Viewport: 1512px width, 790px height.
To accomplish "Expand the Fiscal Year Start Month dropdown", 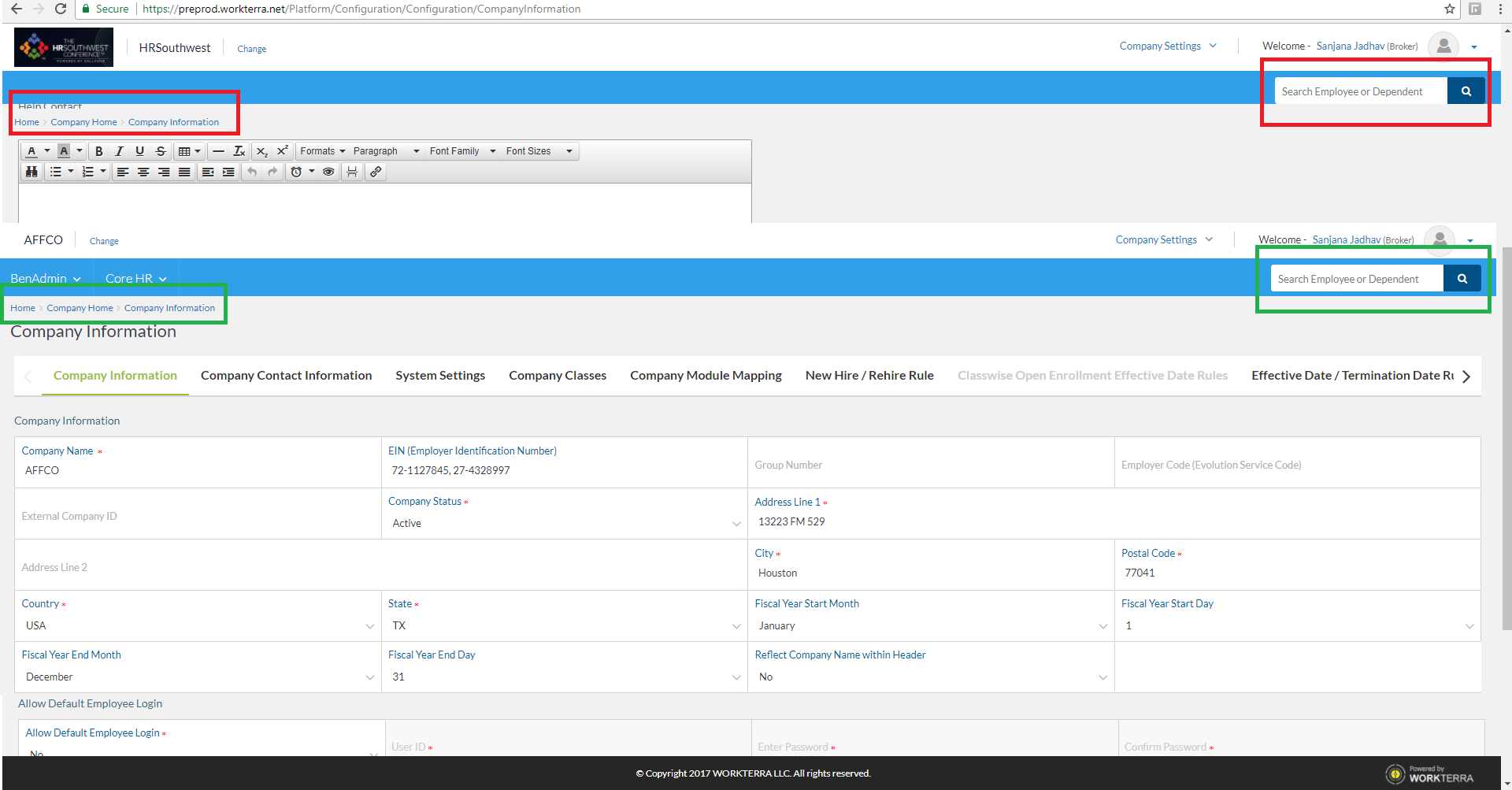I will click(931, 625).
